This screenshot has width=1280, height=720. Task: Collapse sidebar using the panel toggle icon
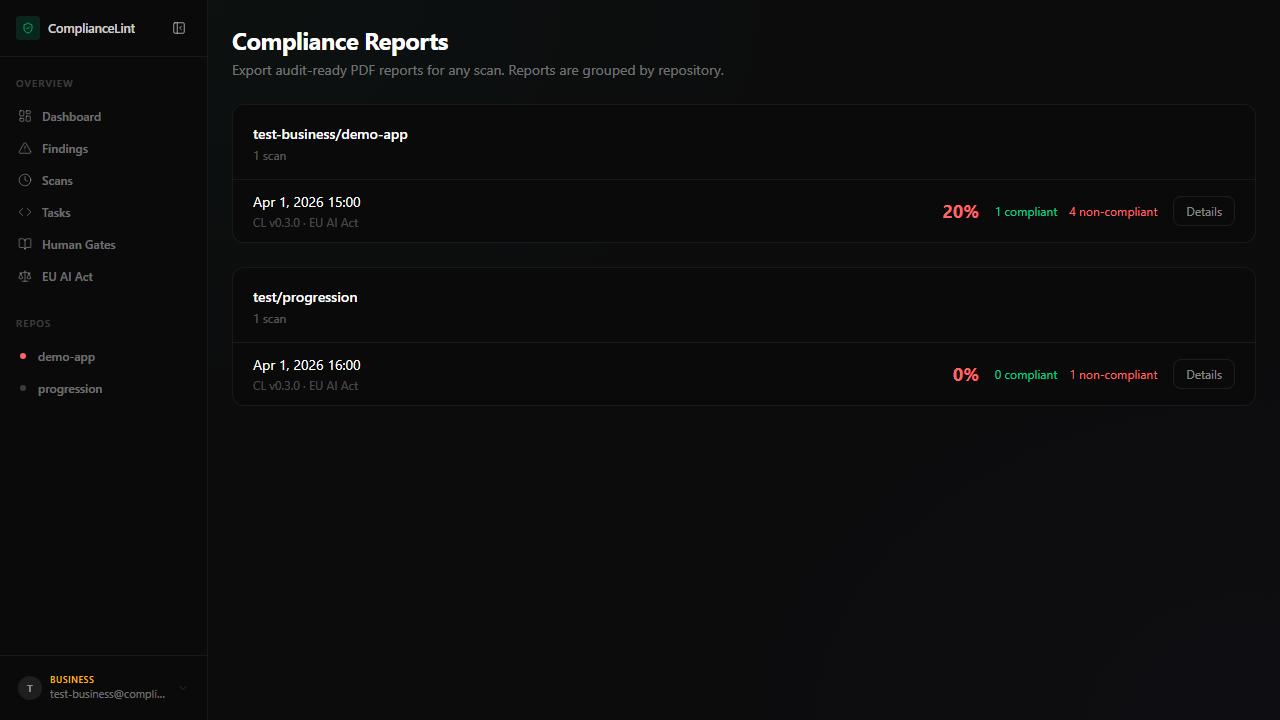coord(179,28)
